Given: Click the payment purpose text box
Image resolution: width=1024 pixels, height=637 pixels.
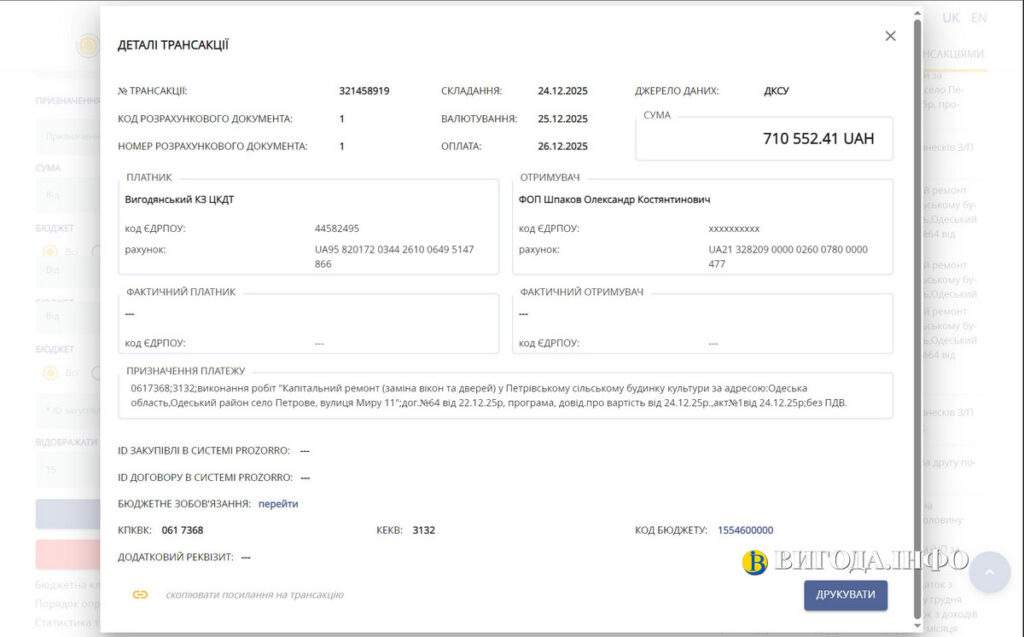Looking at the screenshot, I should coord(505,396).
